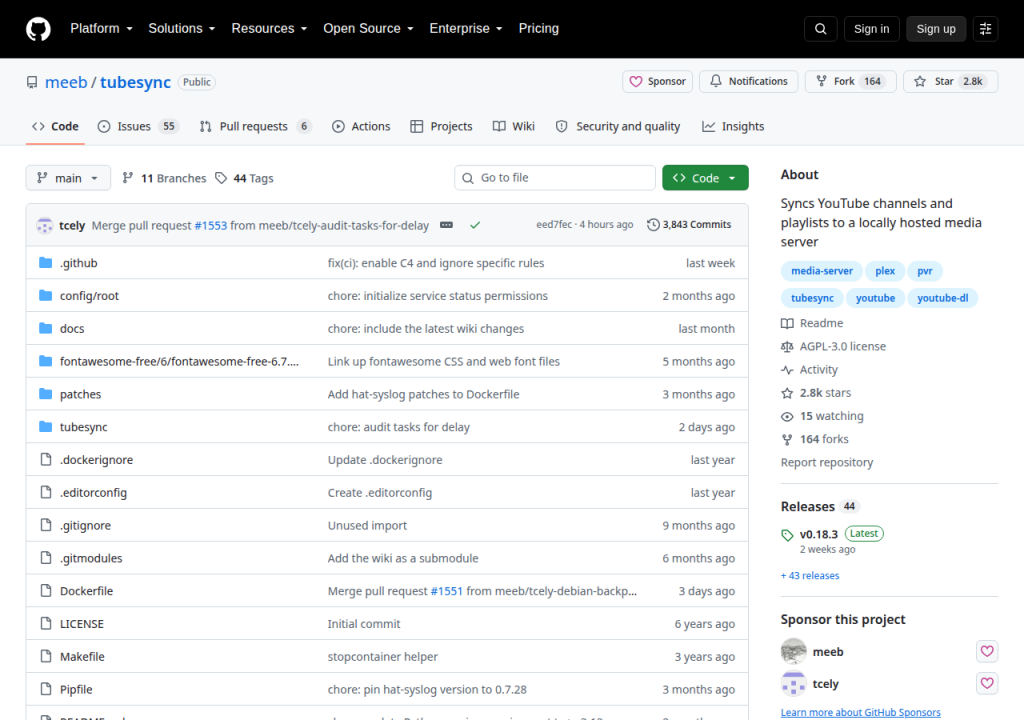The height and width of the screenshot is (720, 1024).
Task: Expand the Platform menu
Action: (101, 29)
